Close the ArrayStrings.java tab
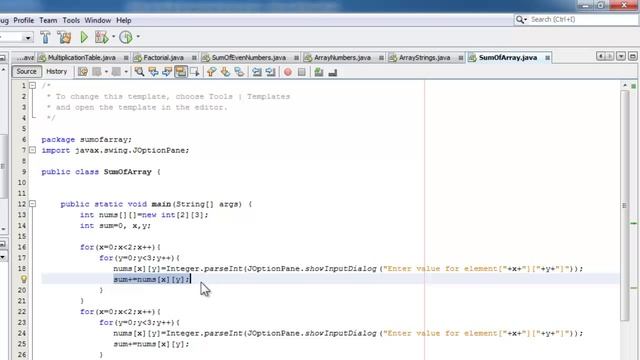Screen dimensions: 640x360 pyautogui.click(x=461, y=58)
